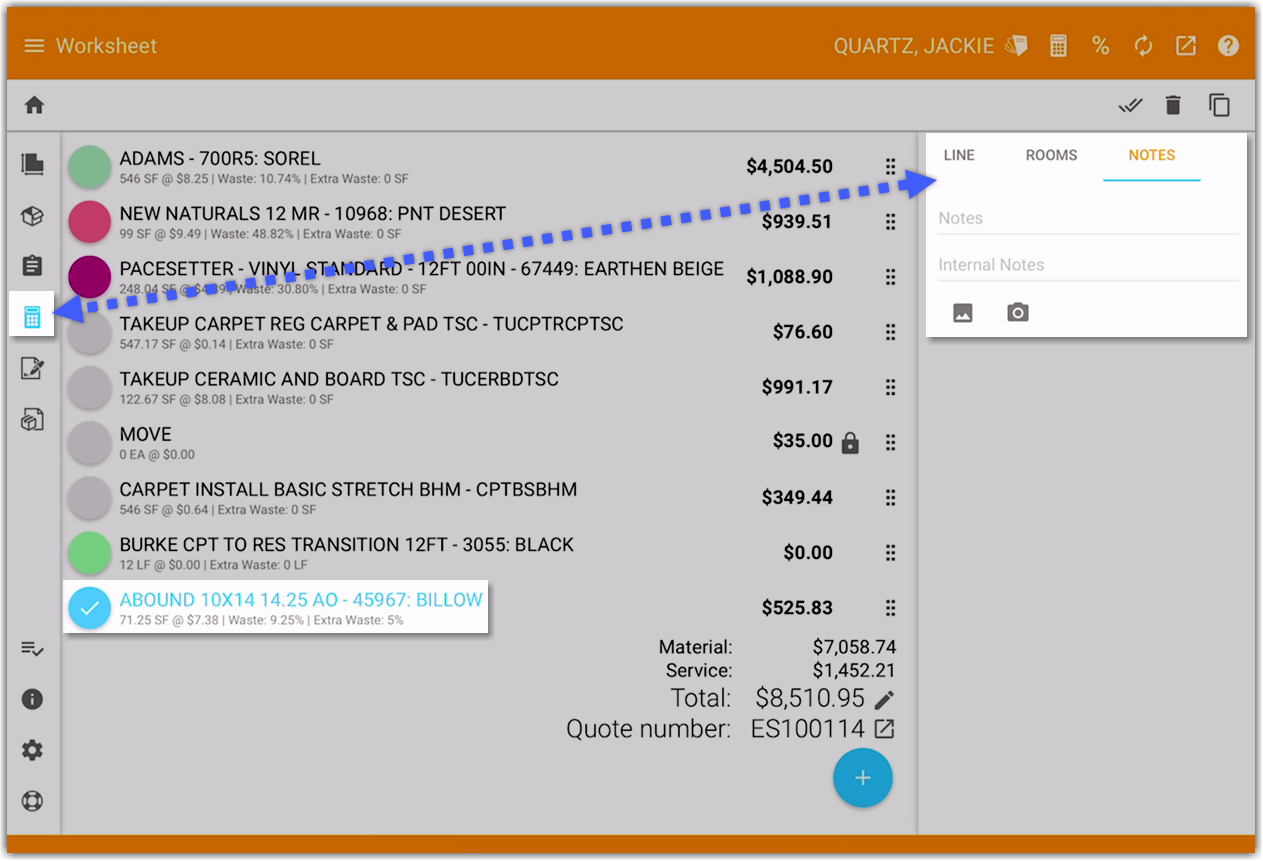Deselect the checked ABOUND 10X14 line circle

(x=89, y=607)
